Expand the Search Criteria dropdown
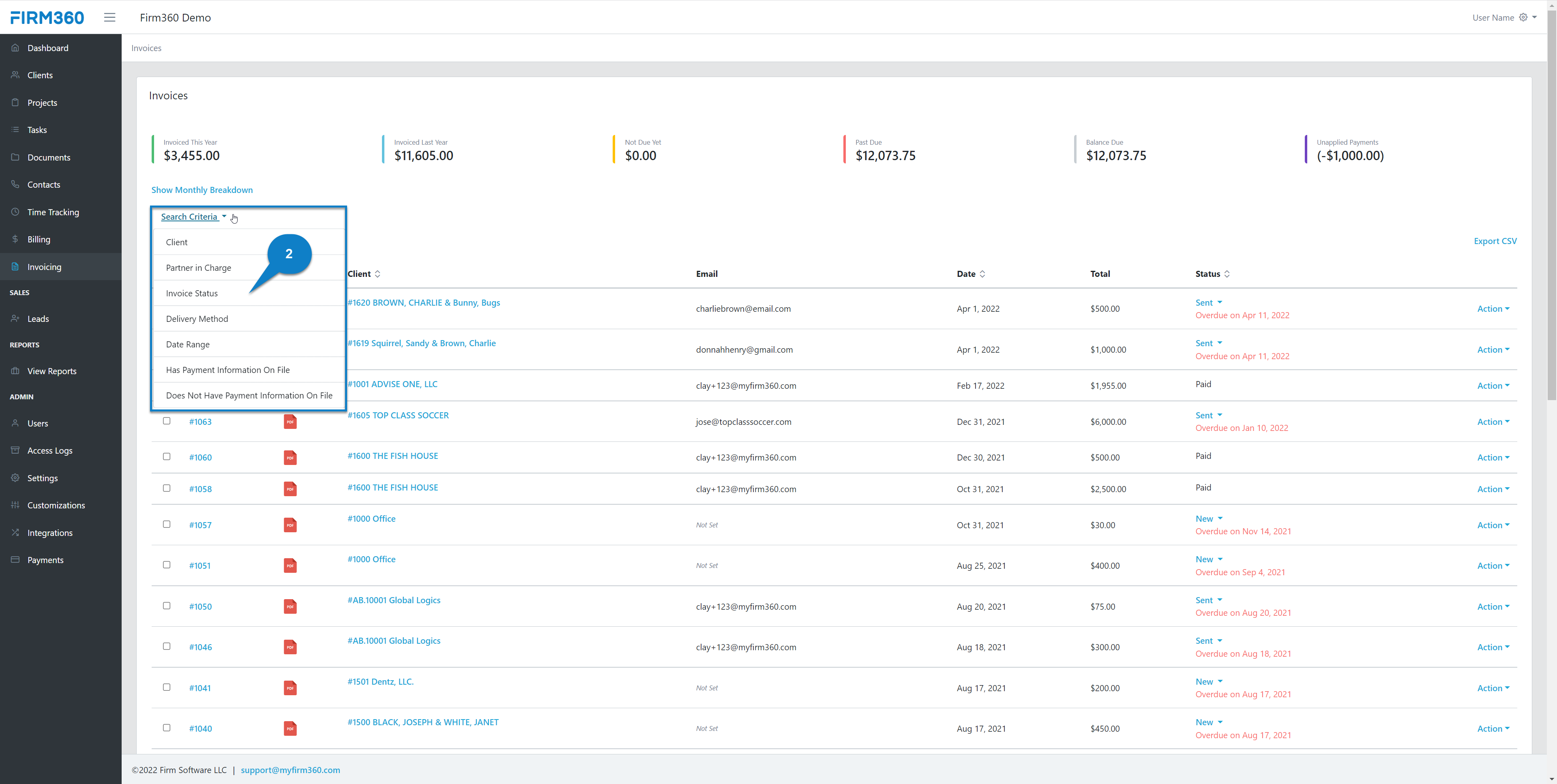1557x784 pixels. point(193,216)
